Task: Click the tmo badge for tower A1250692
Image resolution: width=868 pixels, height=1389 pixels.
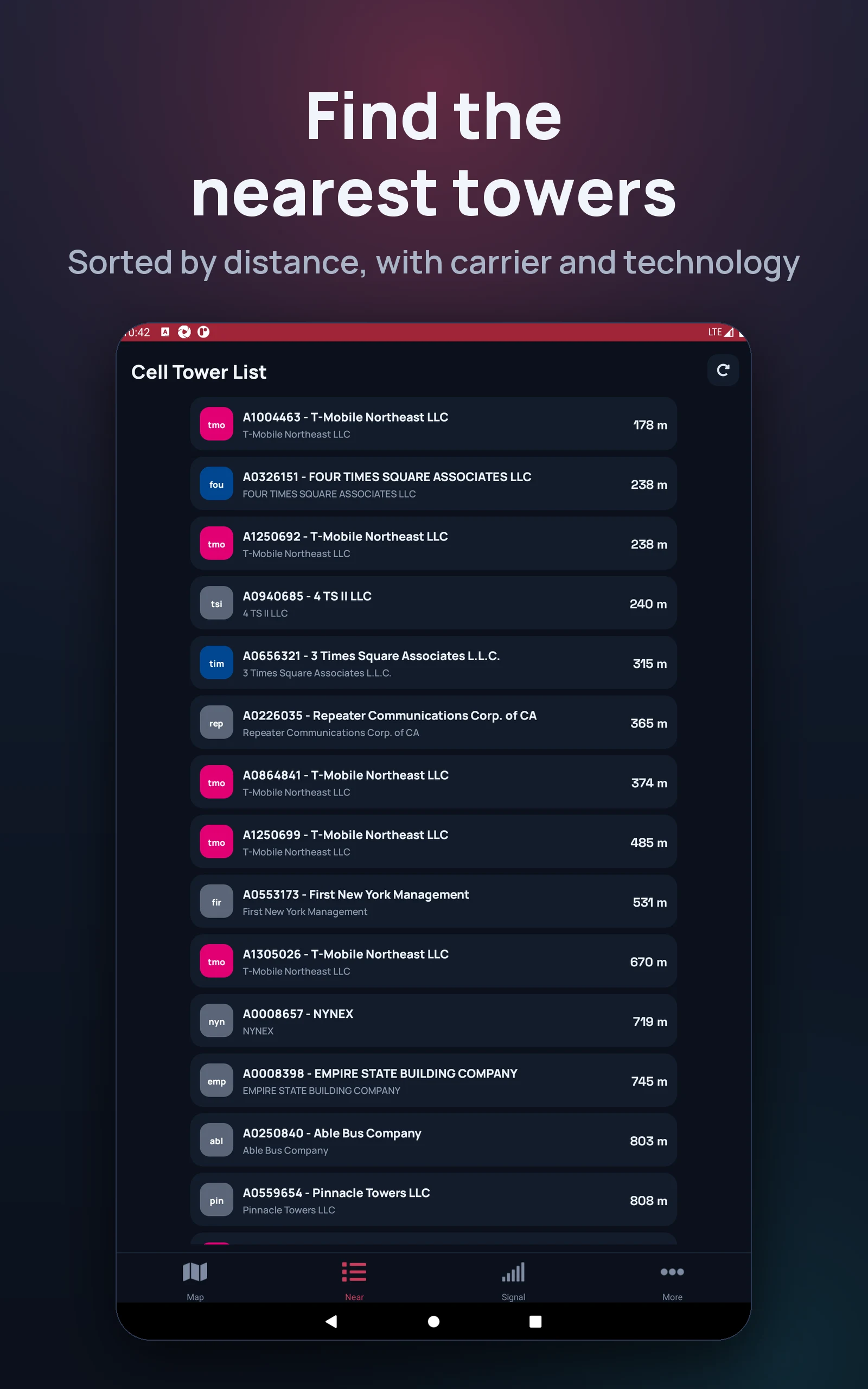Action: click(x=216, y=544)
